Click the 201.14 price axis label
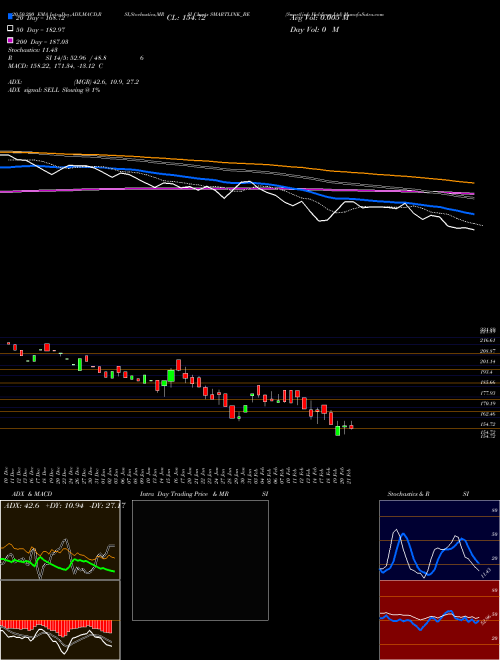Screen dimensions: 500x660 point(487,362)
